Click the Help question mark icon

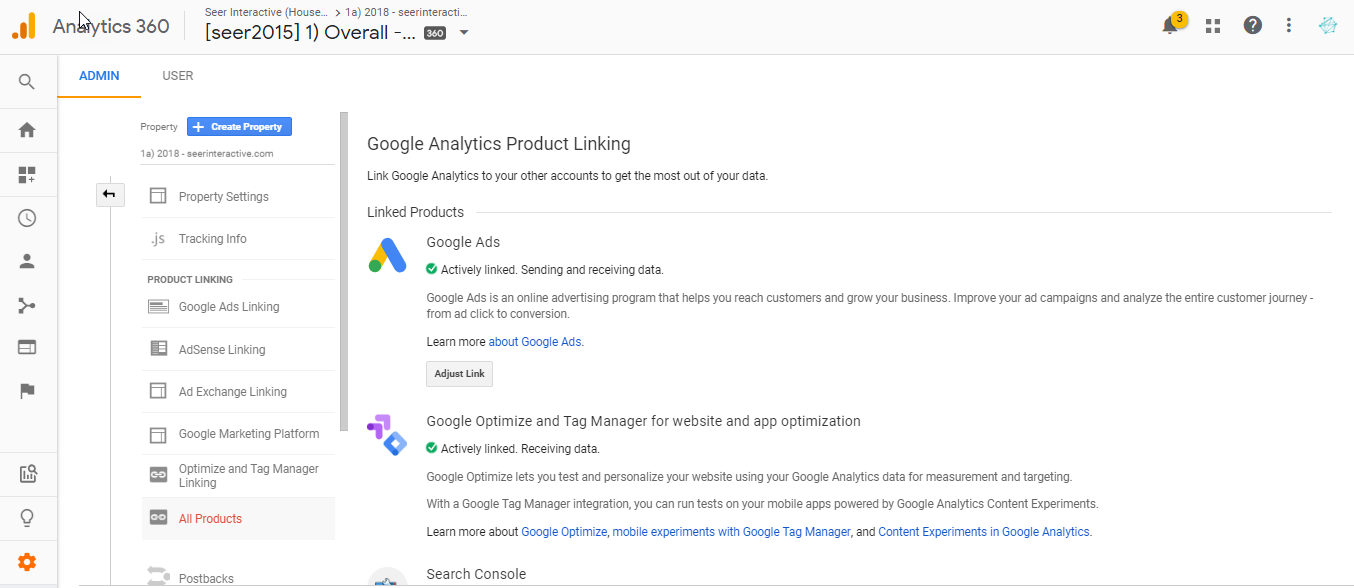(1252, 26)
